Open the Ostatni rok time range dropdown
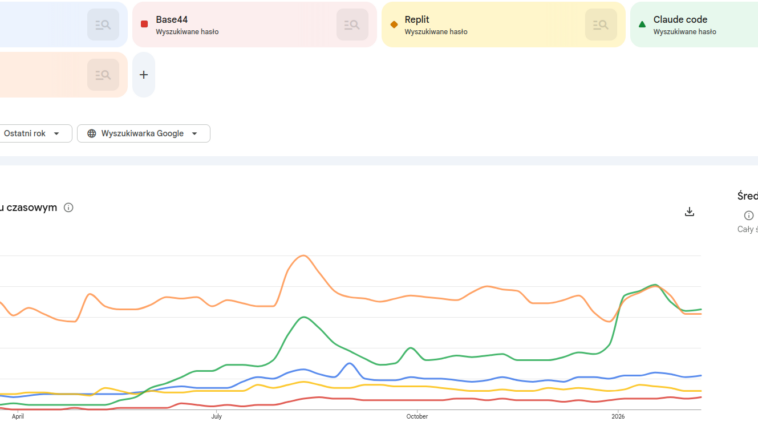Screen dimensions: 758x426 (x=37, y=133)
